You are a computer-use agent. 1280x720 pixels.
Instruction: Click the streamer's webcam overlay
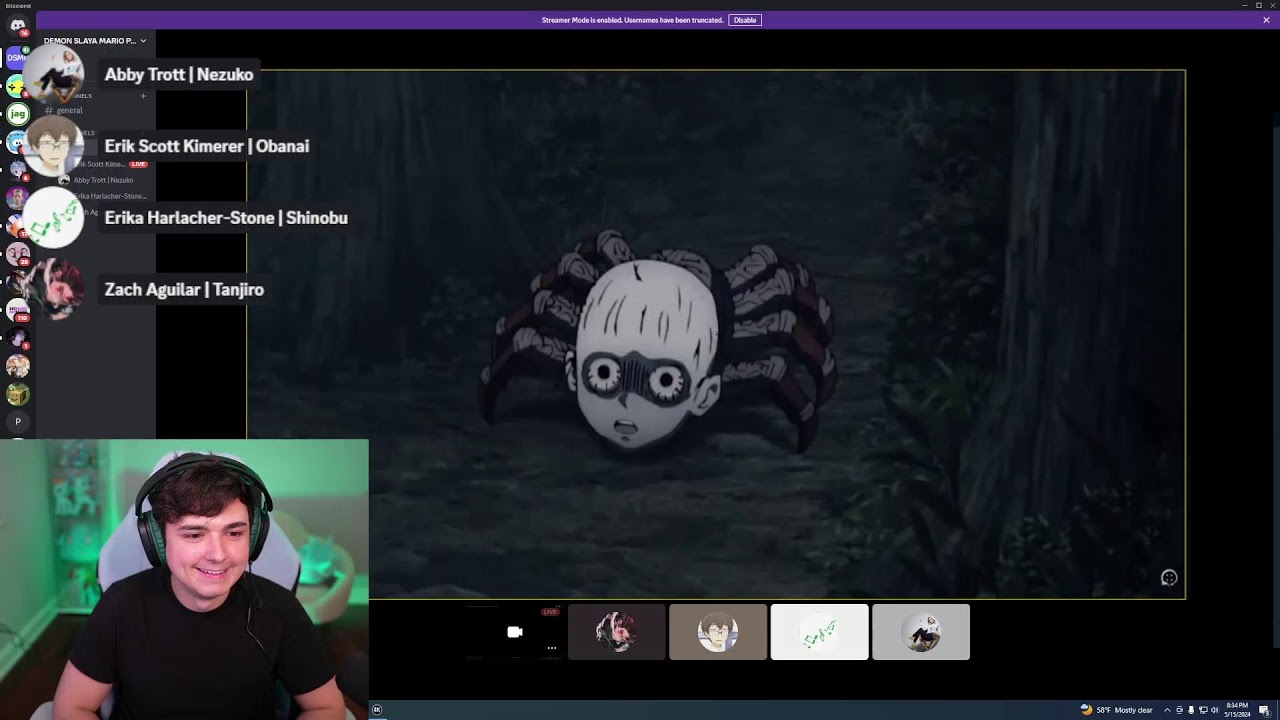tap(184, 580)
